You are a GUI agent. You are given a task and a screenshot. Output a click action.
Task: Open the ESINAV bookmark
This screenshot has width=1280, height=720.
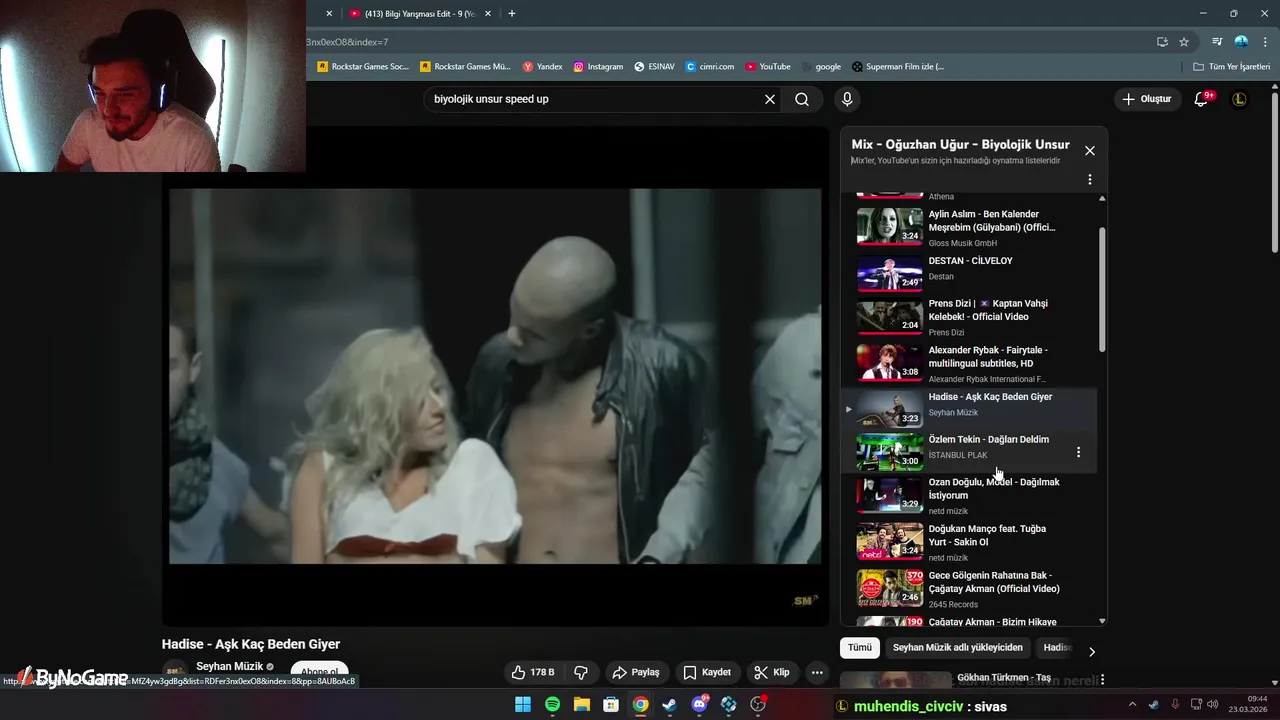click(654, 67)
